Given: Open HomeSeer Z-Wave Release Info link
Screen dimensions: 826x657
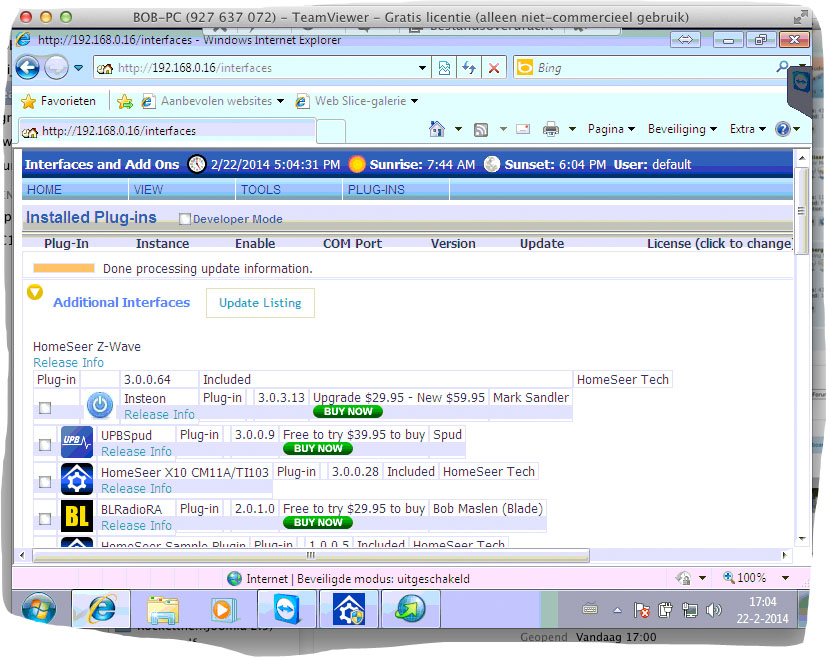Looking at the screenshot, I should tap(68, 362).
